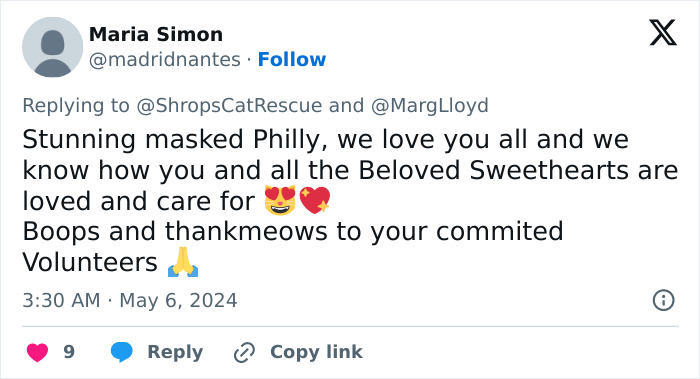Open the X logo in the corner

(663, 33)
